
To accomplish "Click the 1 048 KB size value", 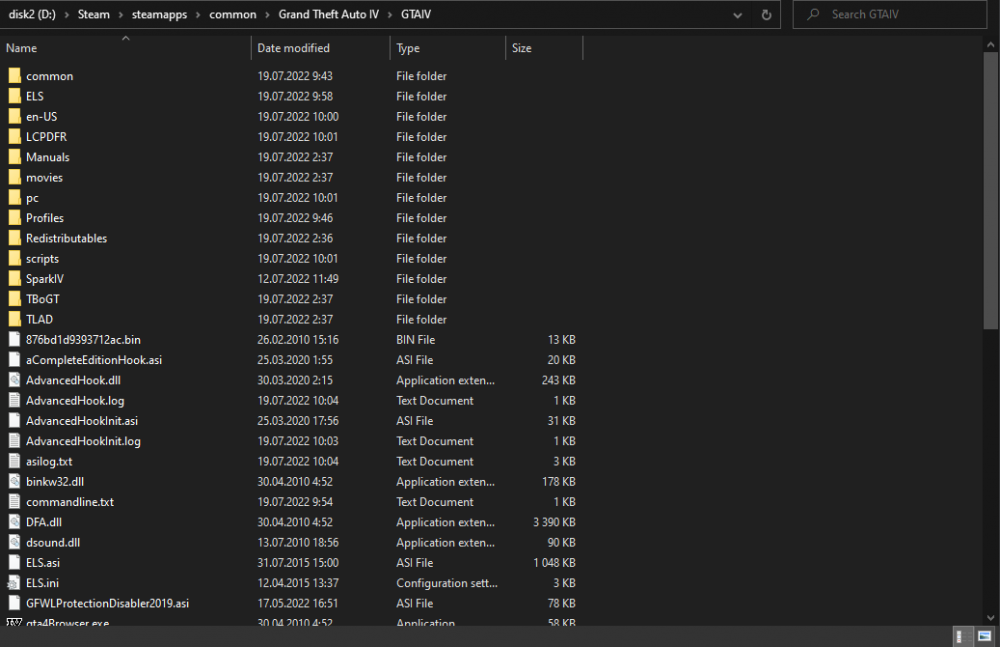I will (554, 563).
